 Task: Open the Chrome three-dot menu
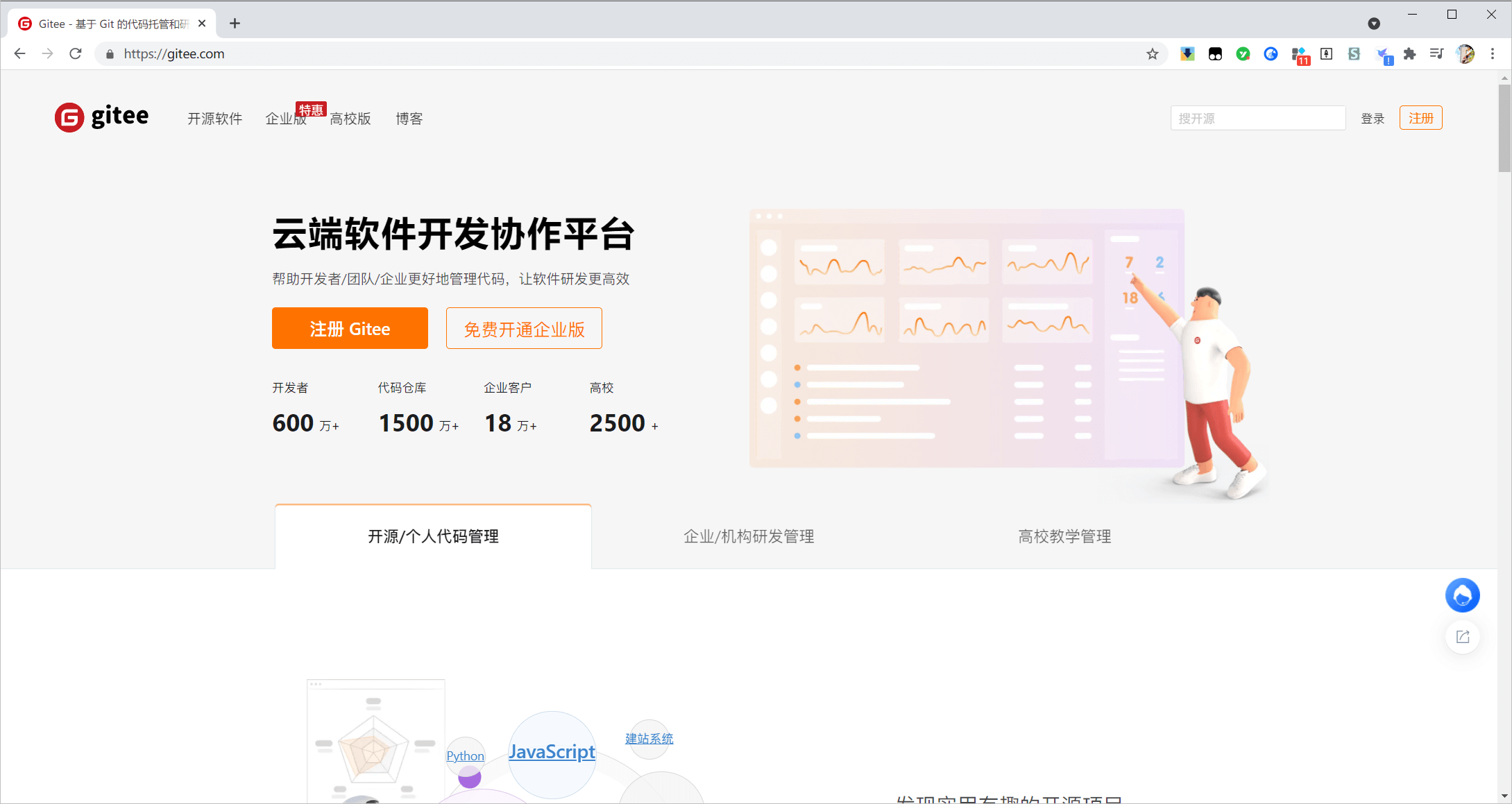pyautogui.click(x=1493, y=54)
